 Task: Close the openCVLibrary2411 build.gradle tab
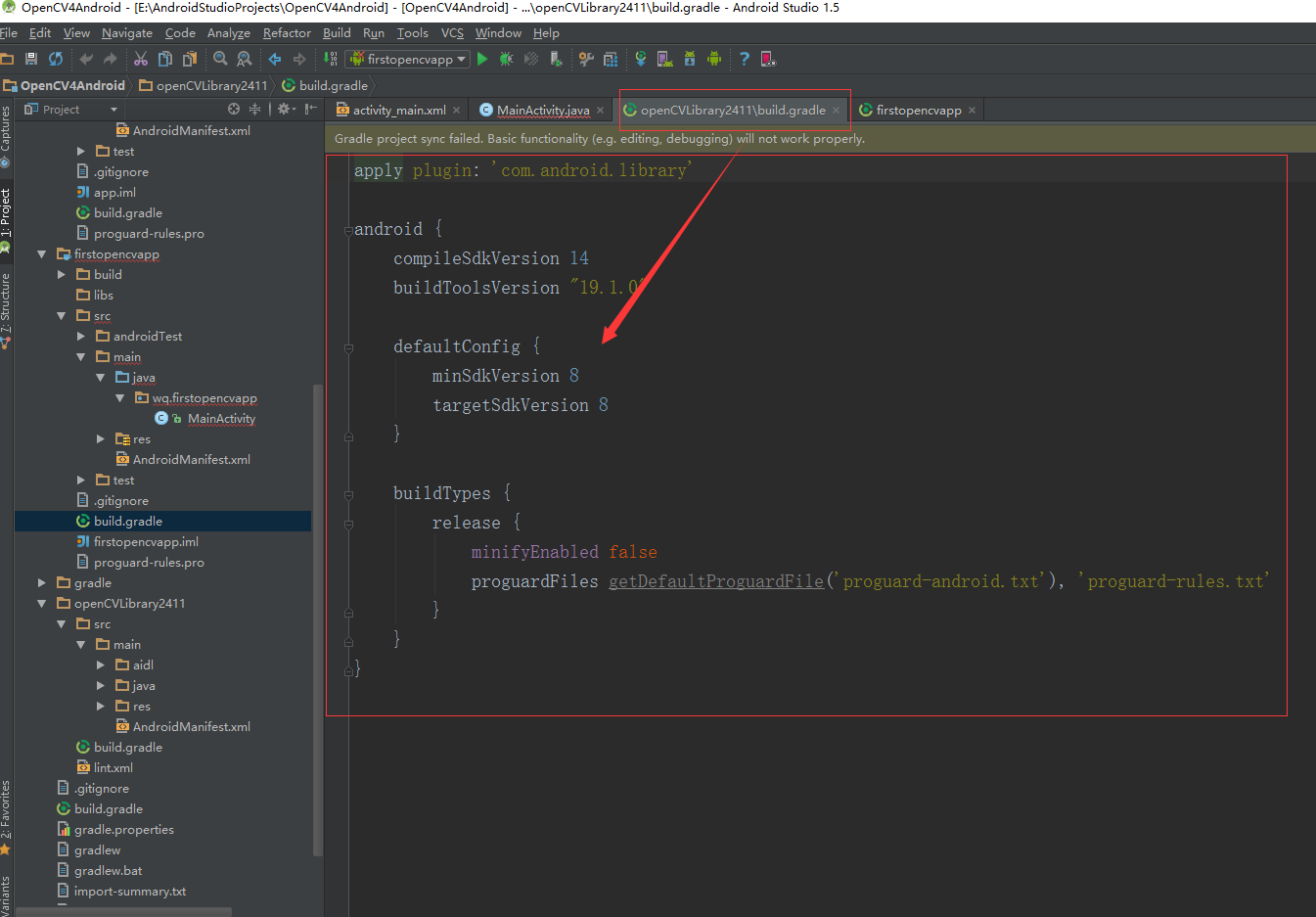[x=837, y=110]
